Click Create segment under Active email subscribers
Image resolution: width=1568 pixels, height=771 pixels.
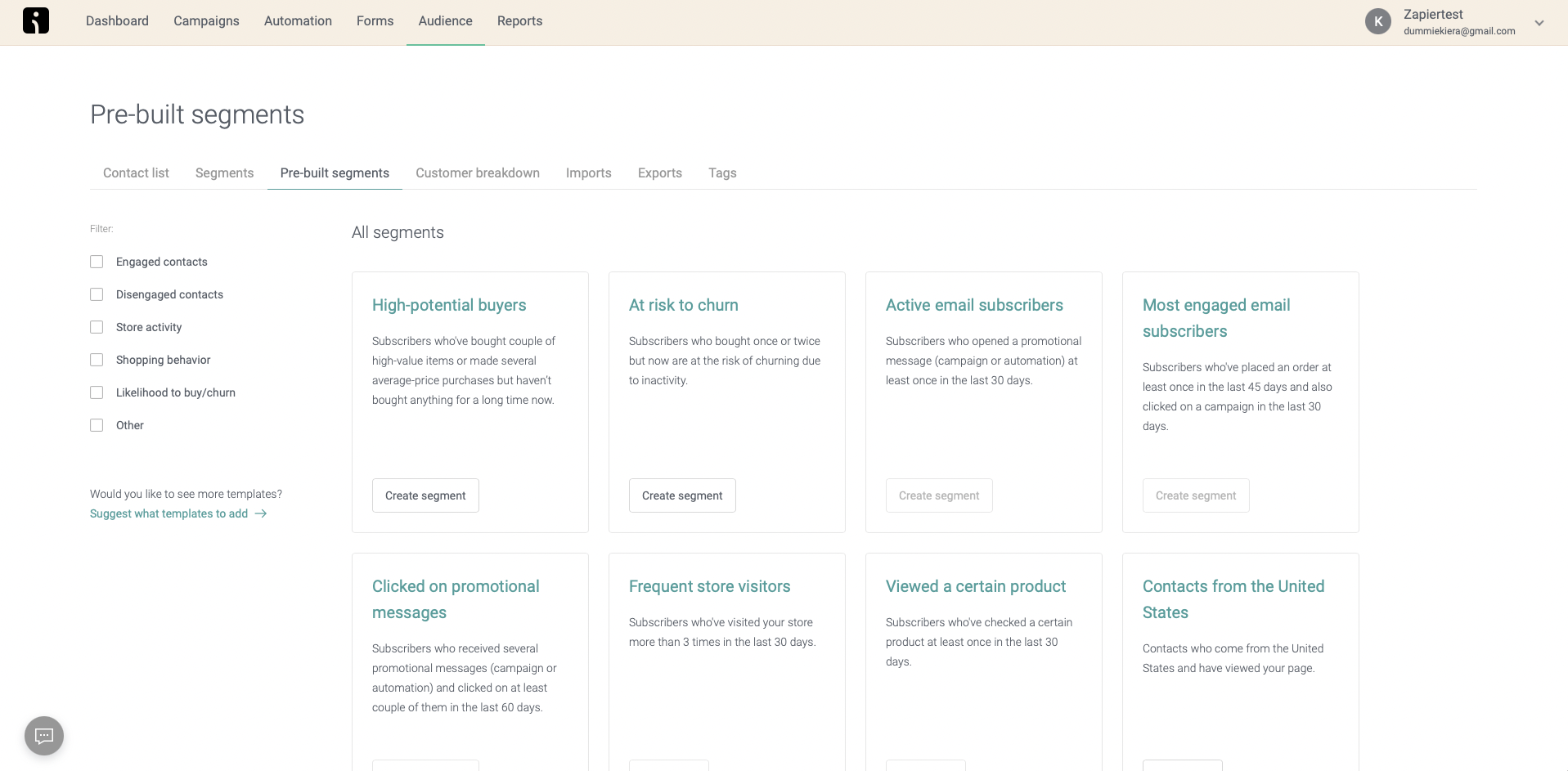[939, 495]
